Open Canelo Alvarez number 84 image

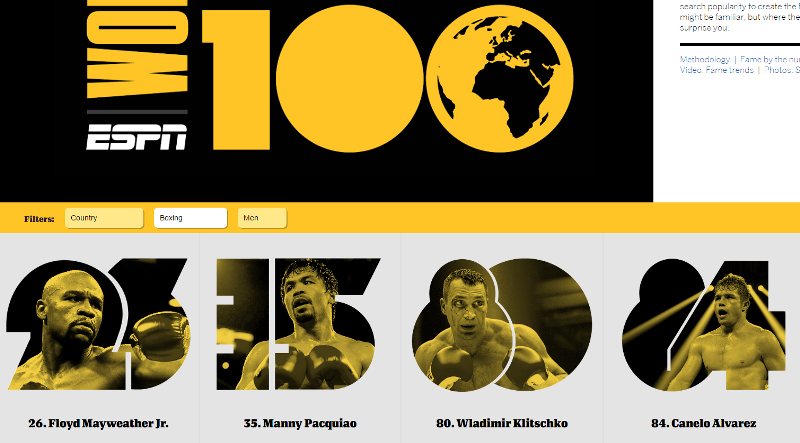704,325
